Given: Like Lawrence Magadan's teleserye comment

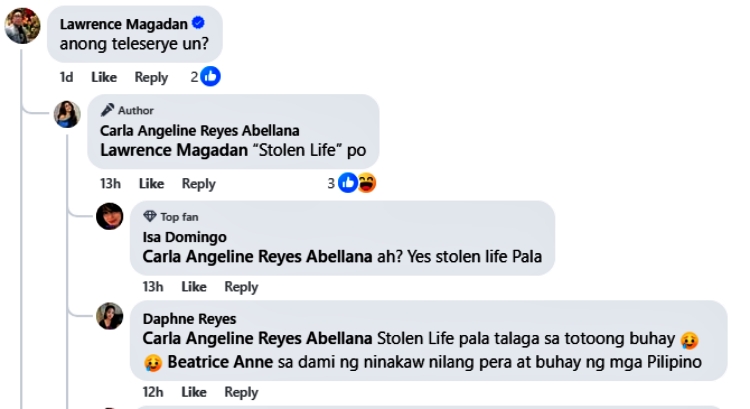Looking at the screenshot, I should point(104,77).
